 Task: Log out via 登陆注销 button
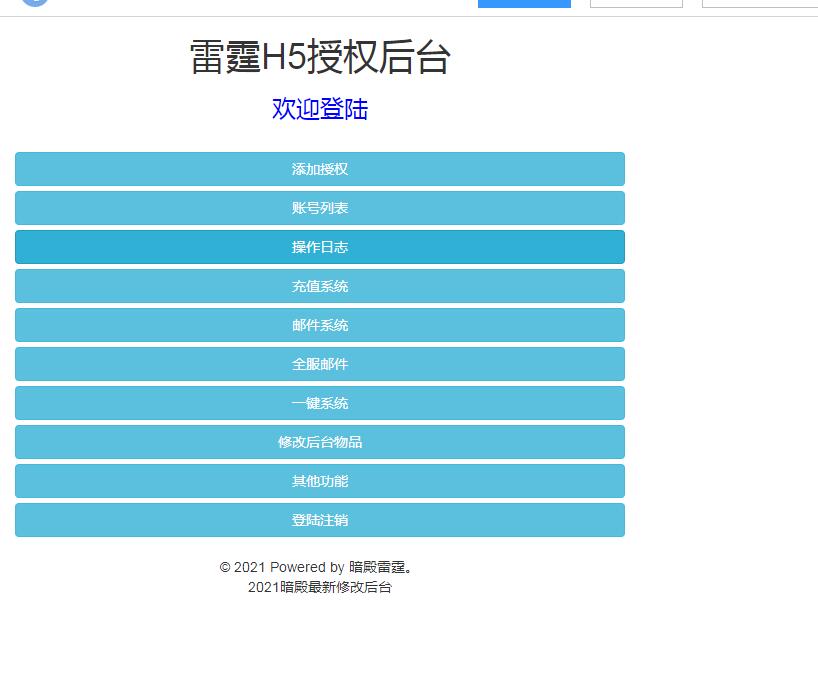click(x=320, y=520)
